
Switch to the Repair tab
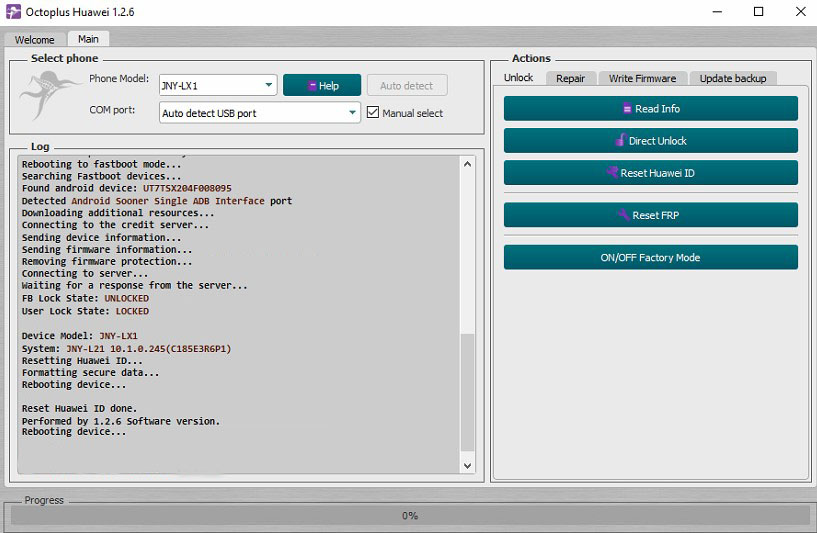click(570, 78)
